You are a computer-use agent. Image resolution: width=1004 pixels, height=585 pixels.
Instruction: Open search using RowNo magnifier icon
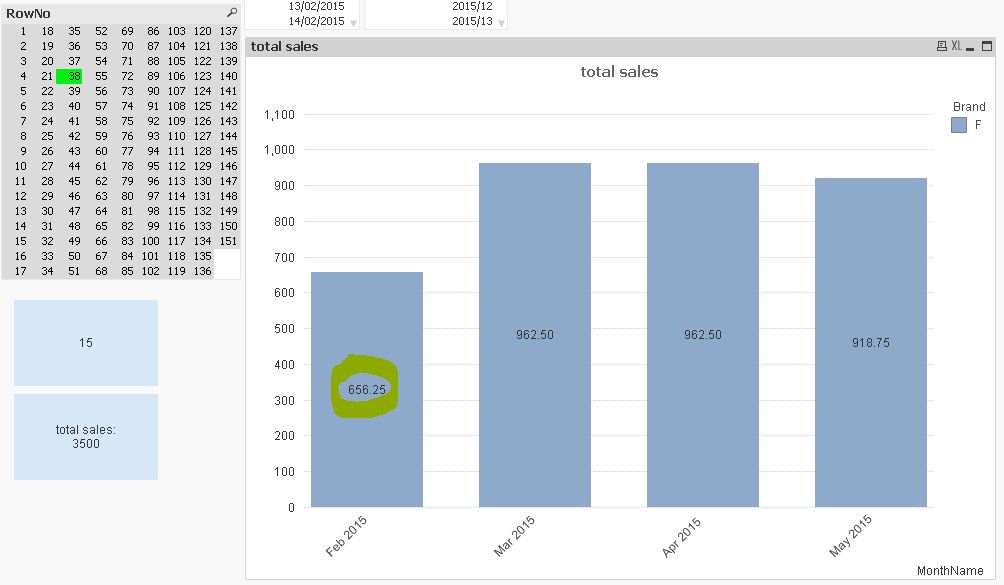(230, 13)
